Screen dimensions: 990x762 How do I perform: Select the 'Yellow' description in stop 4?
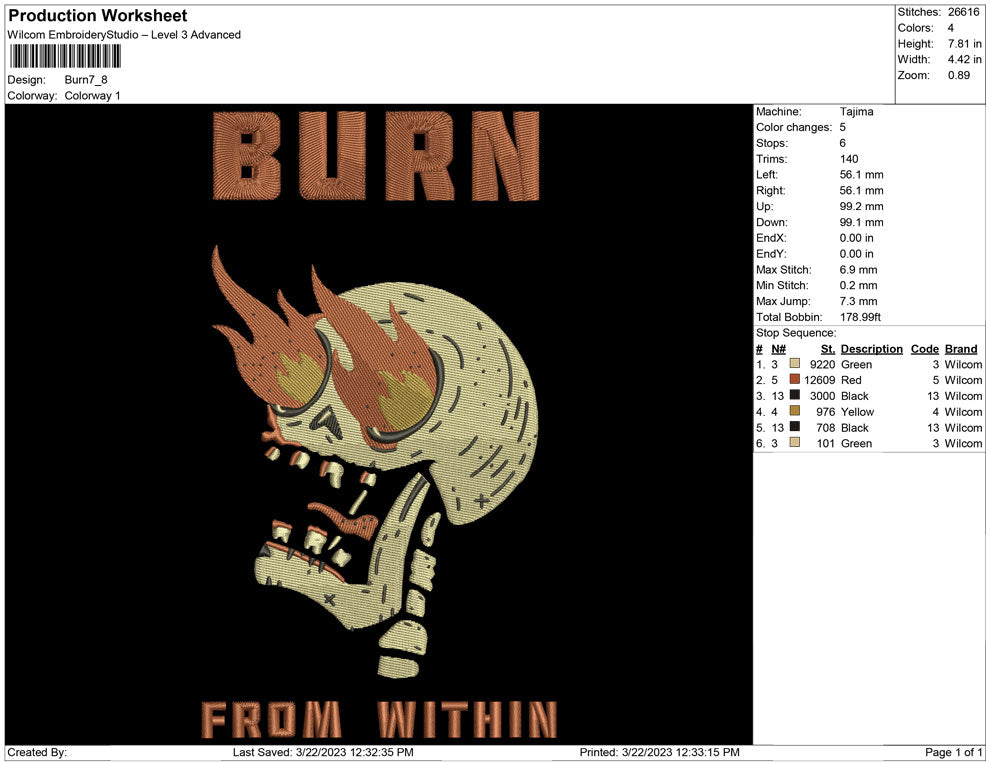pos(857,412)
